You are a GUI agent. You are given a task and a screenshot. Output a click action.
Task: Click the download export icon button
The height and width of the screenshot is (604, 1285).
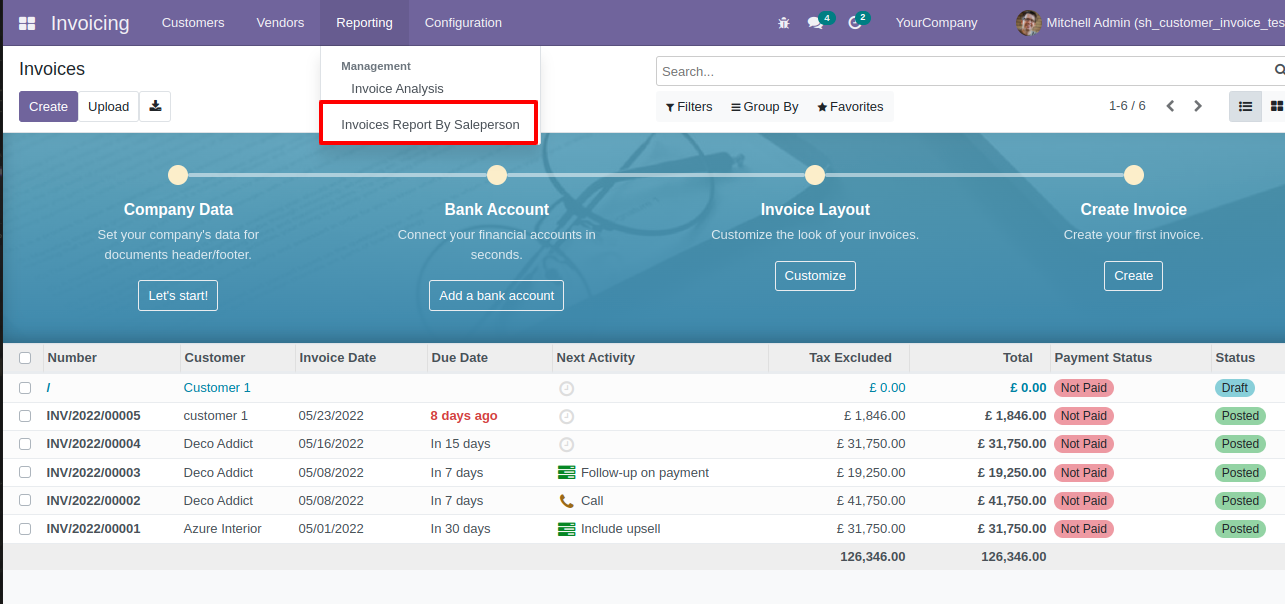(x=155, y=106)
